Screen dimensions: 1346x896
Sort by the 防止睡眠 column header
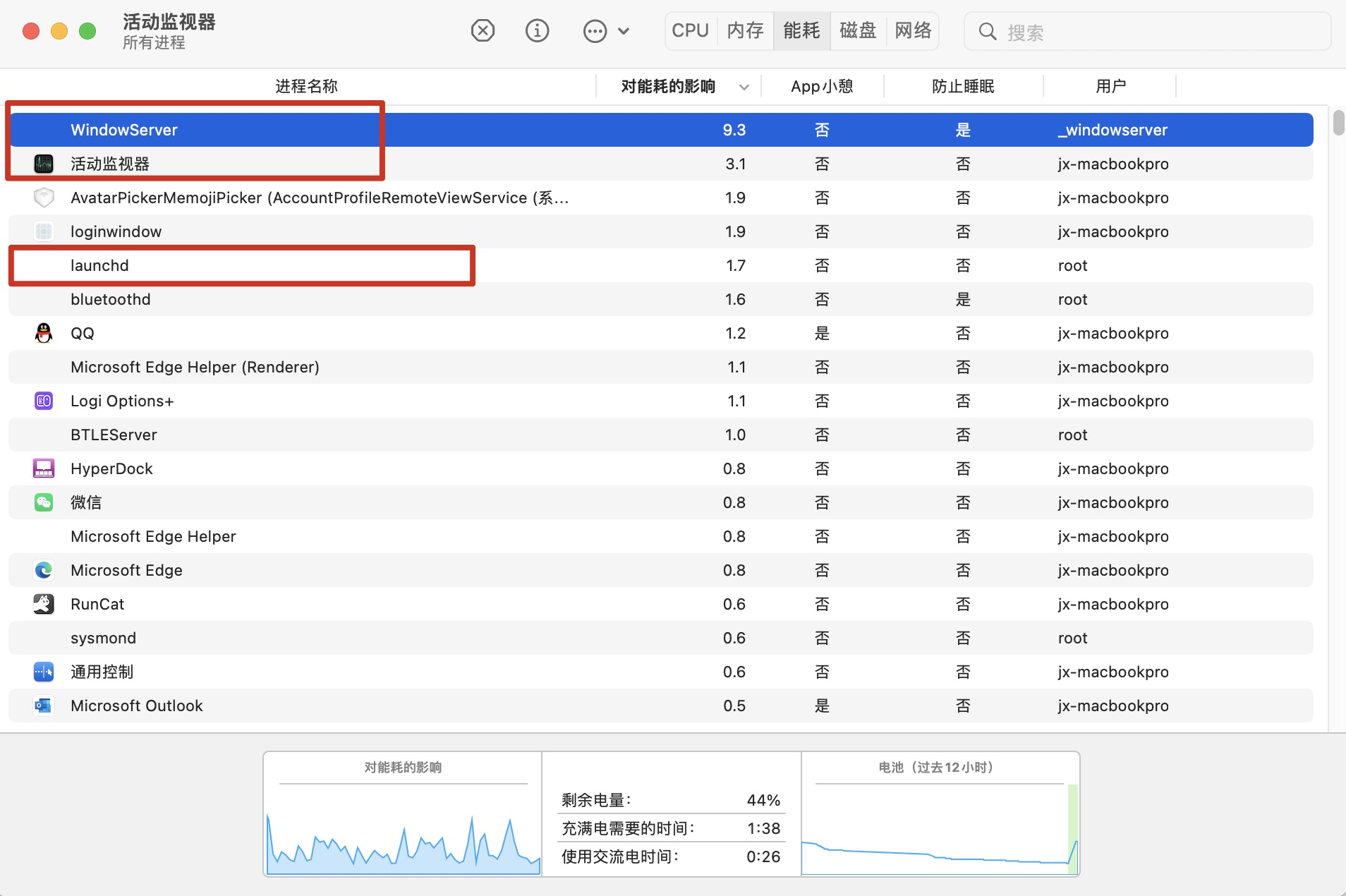pyautogui.click(x=963, y=87)
